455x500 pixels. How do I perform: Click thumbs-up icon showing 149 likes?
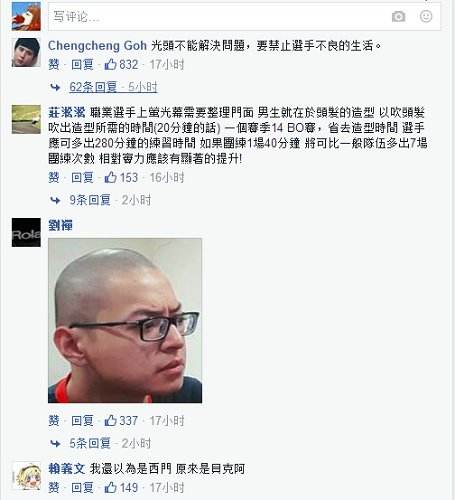[110, 487]
